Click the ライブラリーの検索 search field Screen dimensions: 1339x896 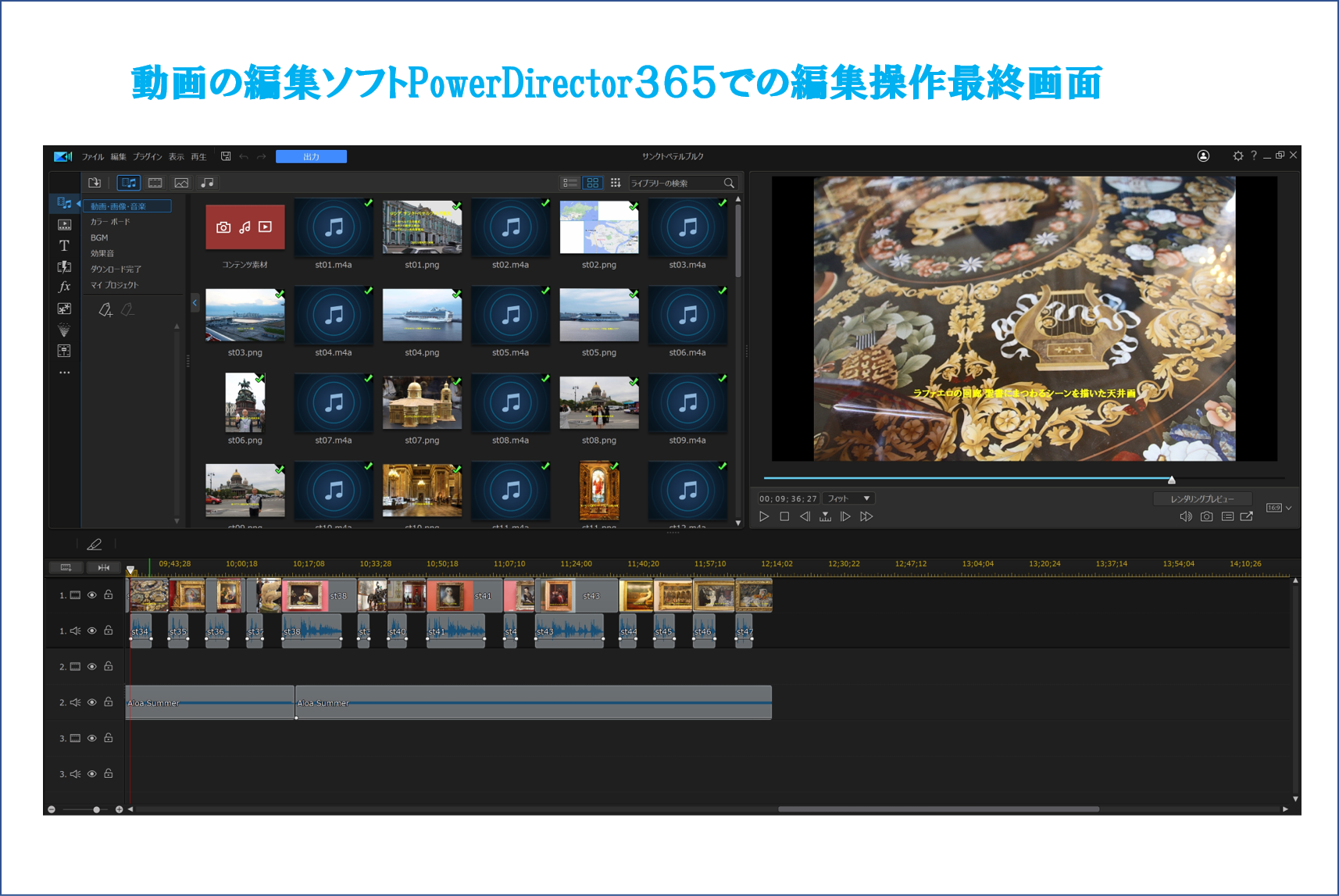683,183
